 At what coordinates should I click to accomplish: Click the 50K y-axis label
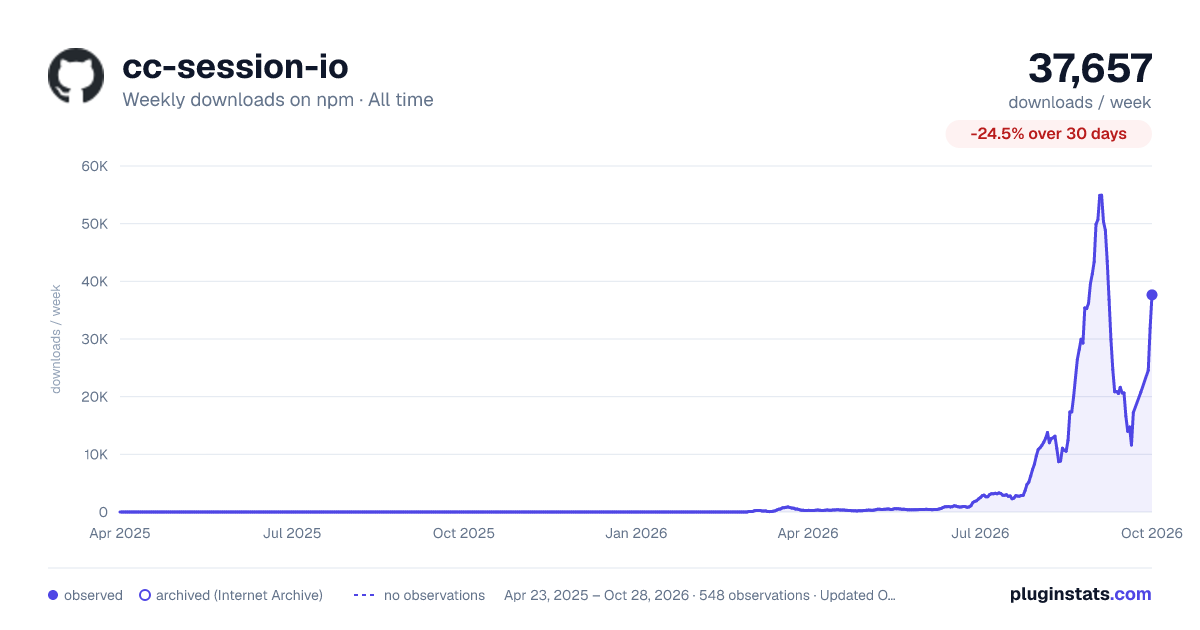pyautogui.click(x=94, y=224)
